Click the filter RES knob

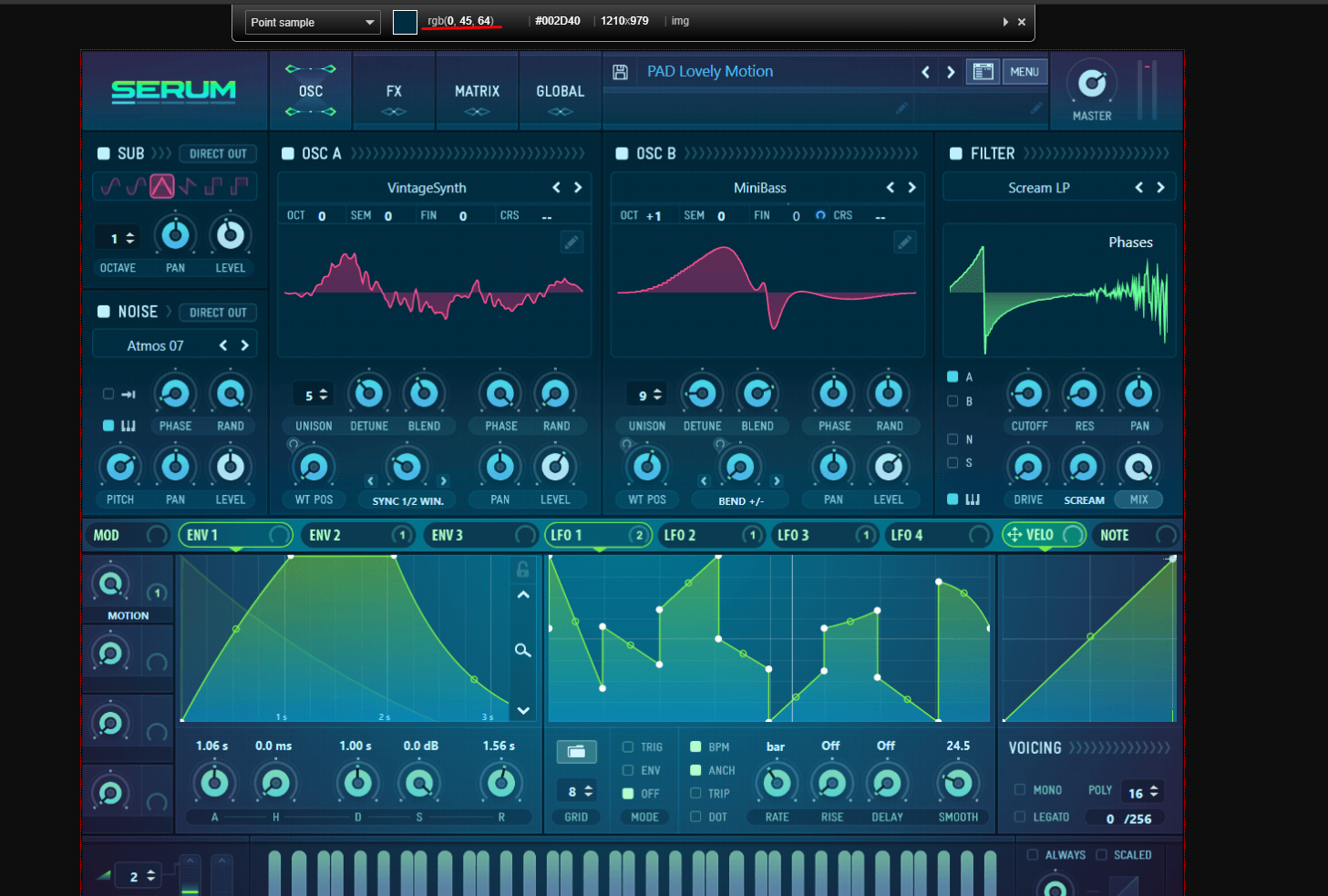coord(1083,394)
